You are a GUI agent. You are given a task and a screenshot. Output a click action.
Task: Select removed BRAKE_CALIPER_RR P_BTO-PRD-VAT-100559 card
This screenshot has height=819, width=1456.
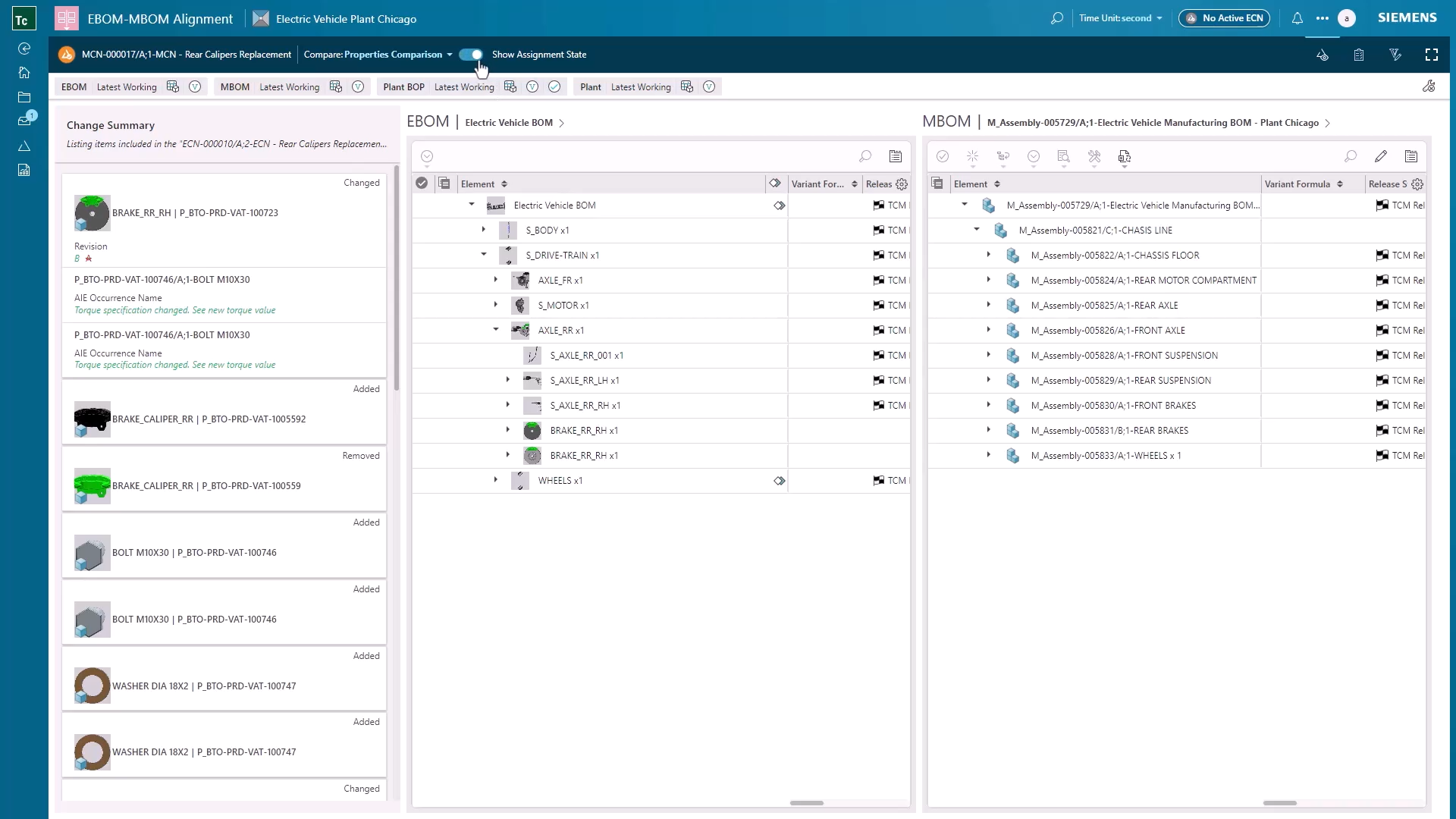click(x=224, y=479)
